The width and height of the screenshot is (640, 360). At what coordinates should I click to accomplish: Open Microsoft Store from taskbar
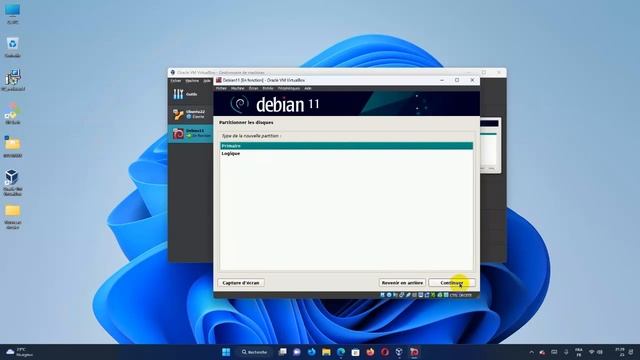point(356,352)
